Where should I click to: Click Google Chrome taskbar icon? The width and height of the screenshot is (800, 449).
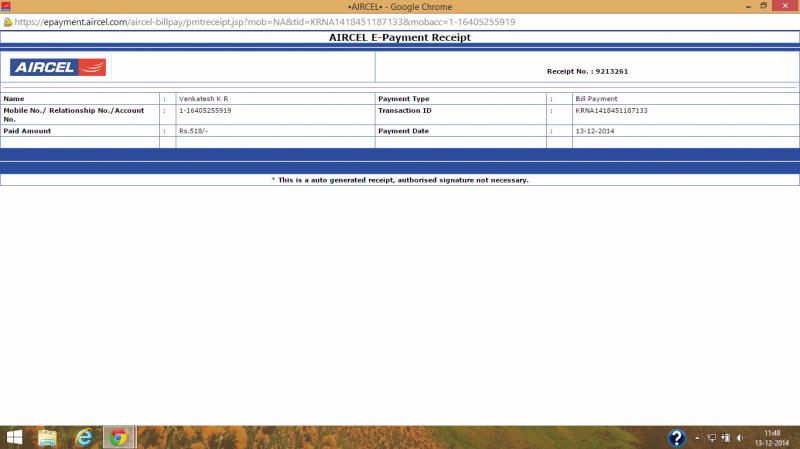(119, 437)
